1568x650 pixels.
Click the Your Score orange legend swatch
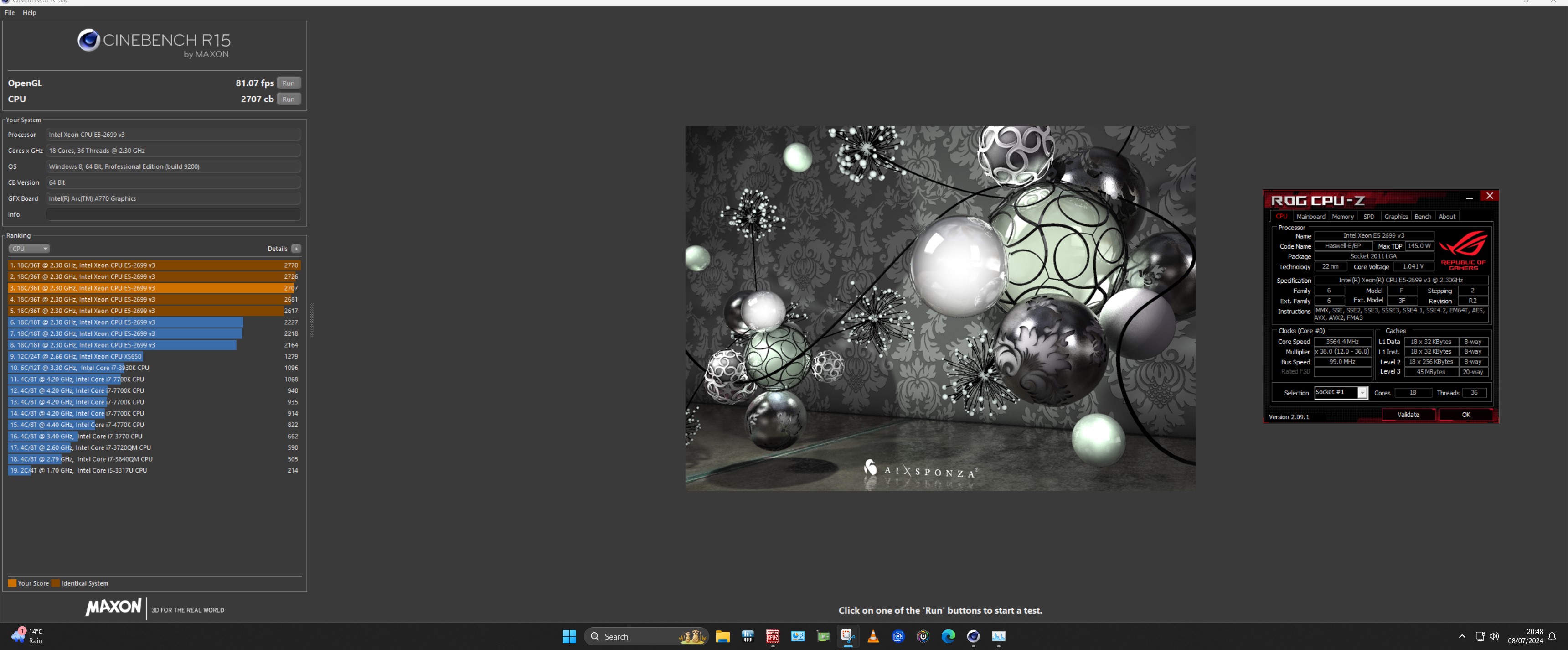pyautogui.click(x=12, y=583)
